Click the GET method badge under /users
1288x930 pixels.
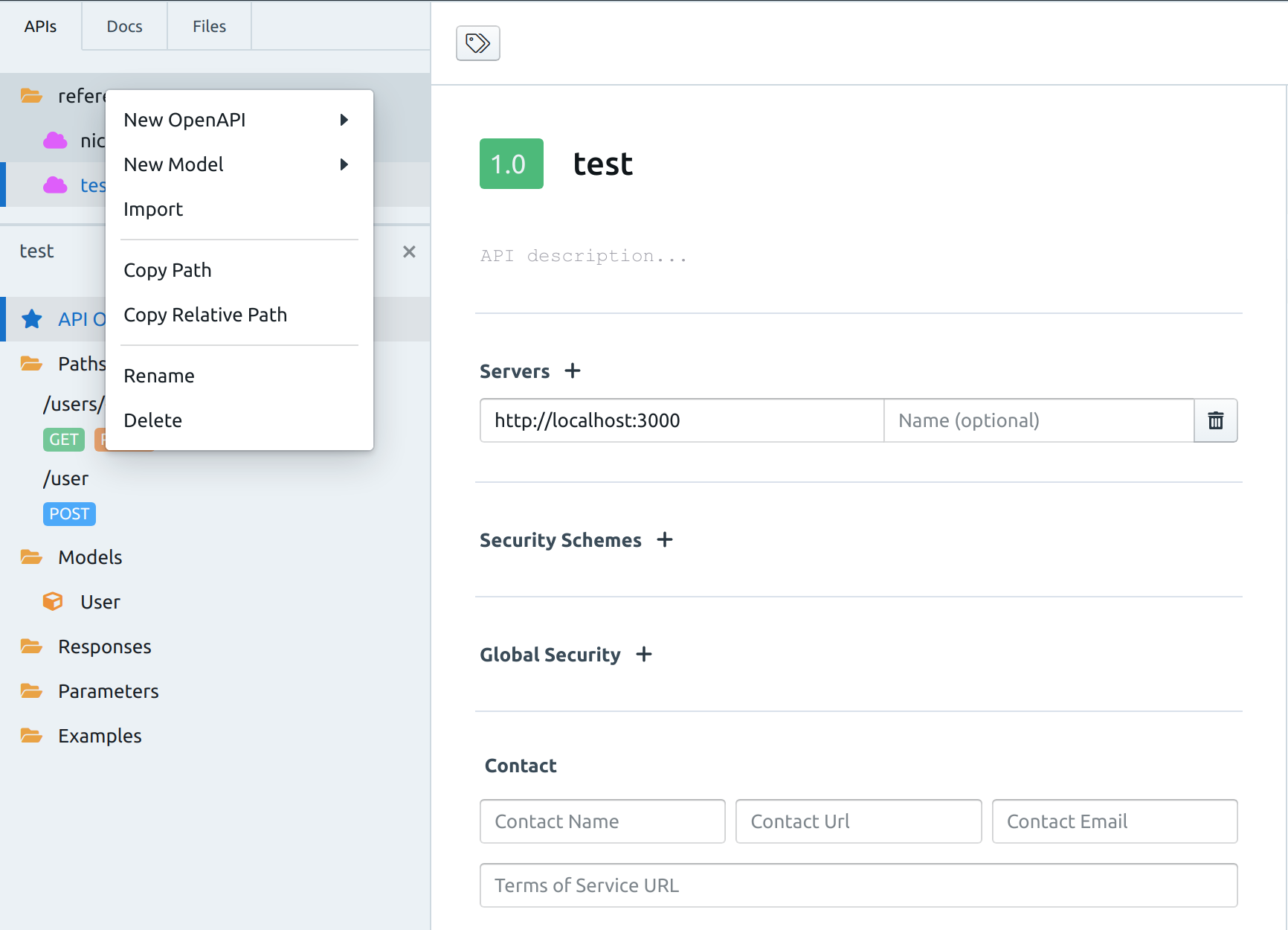[x=63, y=440]
